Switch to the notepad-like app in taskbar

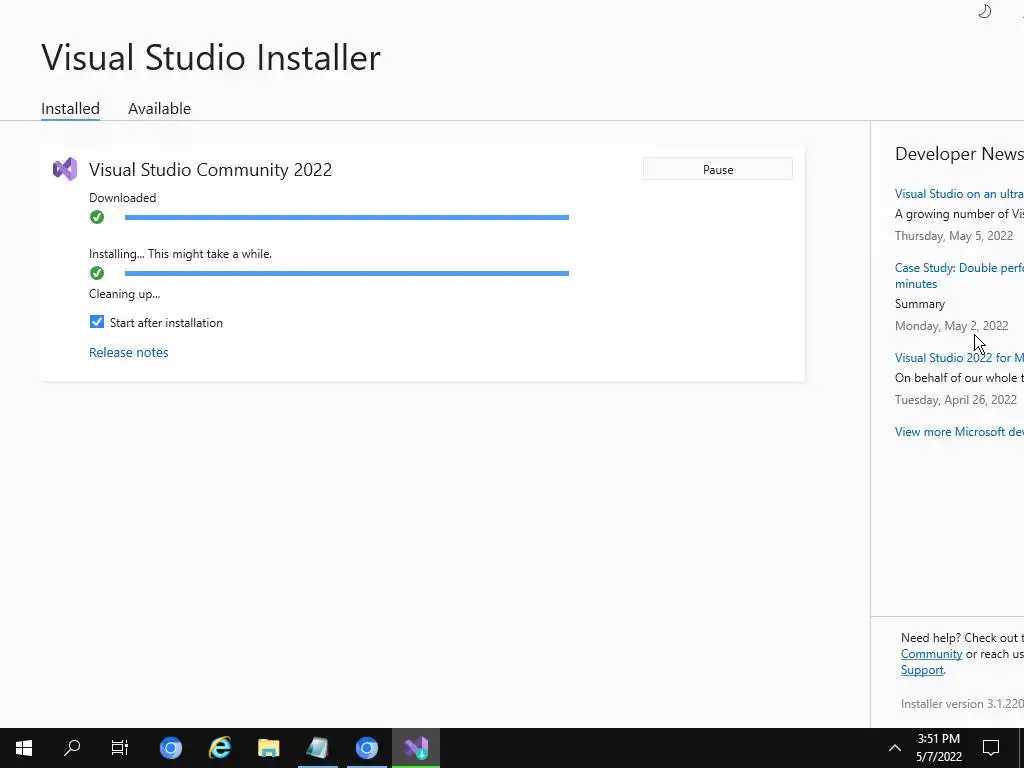click(317, 748)
